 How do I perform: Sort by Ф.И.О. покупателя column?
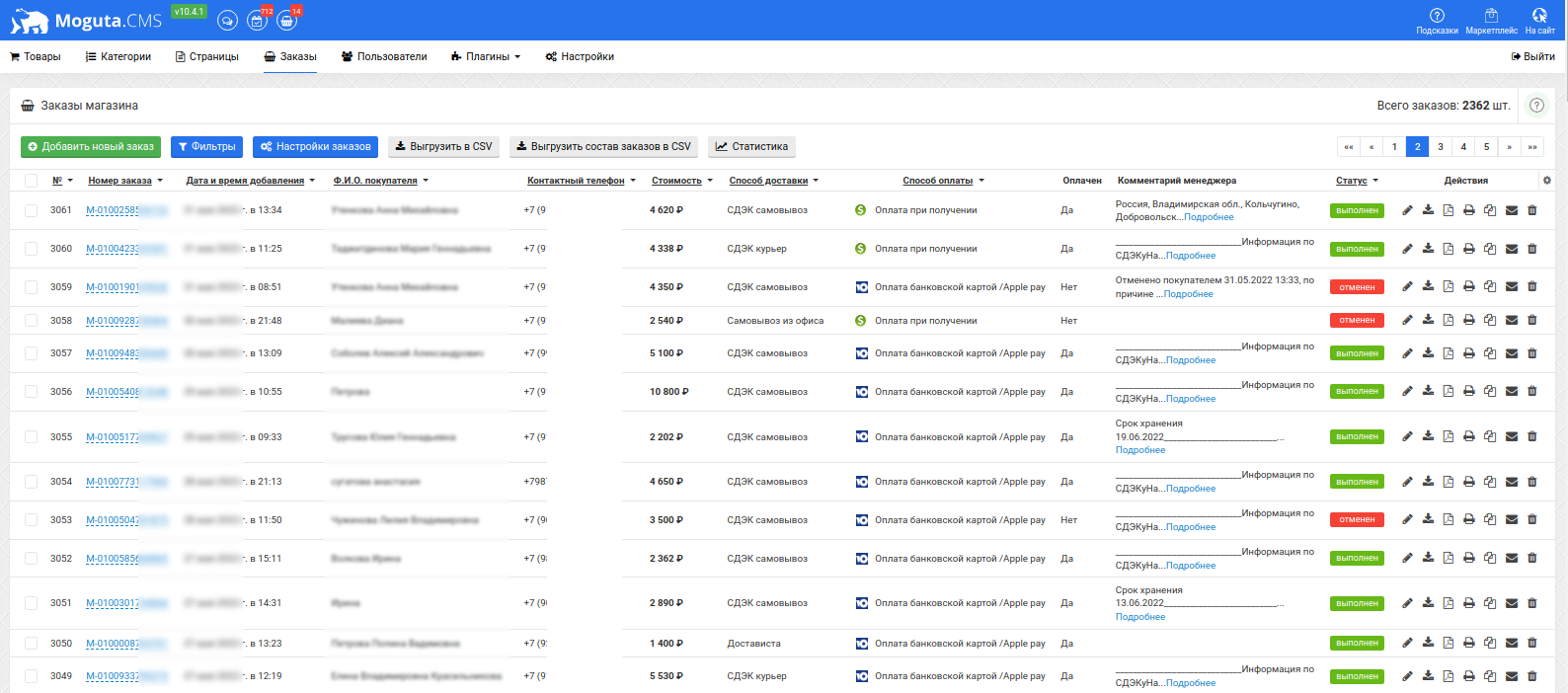click(x=381, y=181)
